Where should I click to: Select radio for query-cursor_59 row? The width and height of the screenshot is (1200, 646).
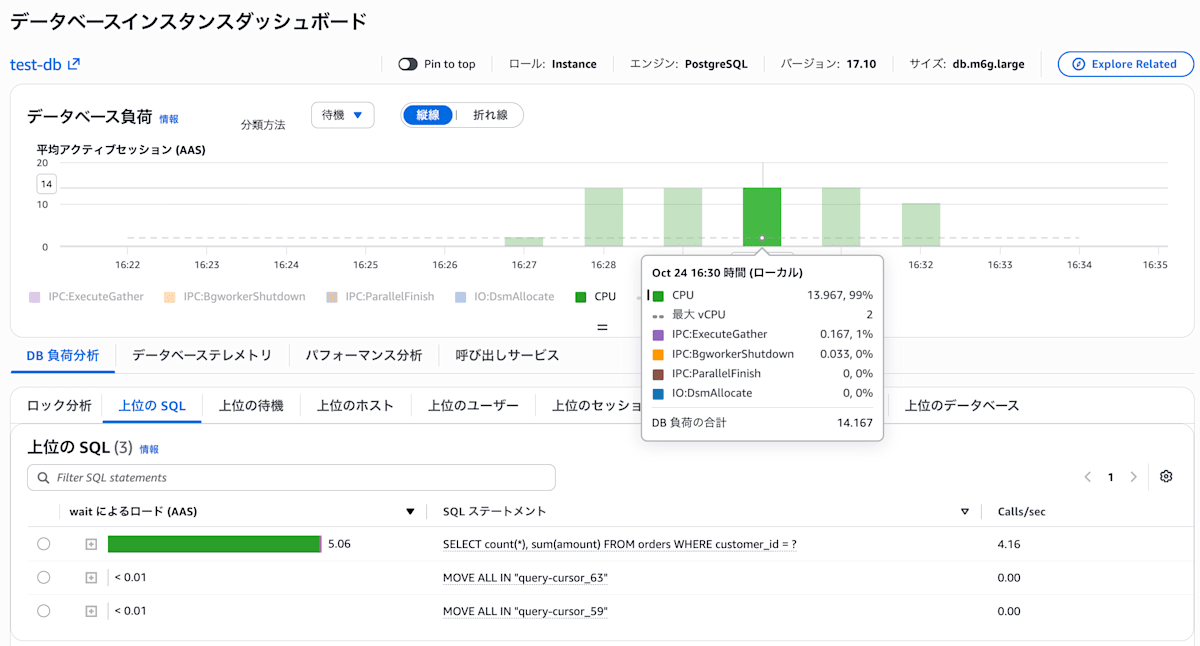pos(43,611)
